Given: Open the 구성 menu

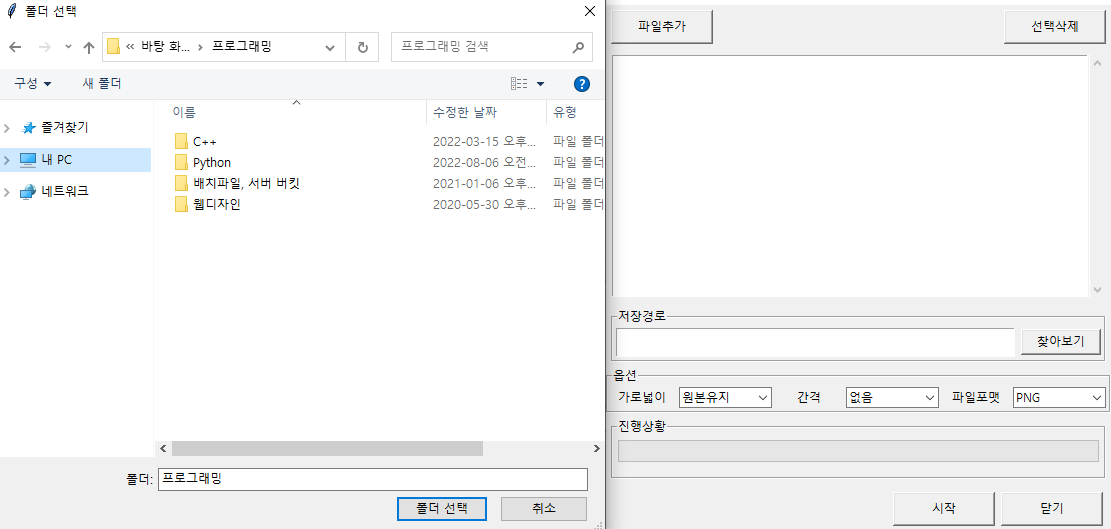Looking at the screenshot, I should click(x=33, y=84).
